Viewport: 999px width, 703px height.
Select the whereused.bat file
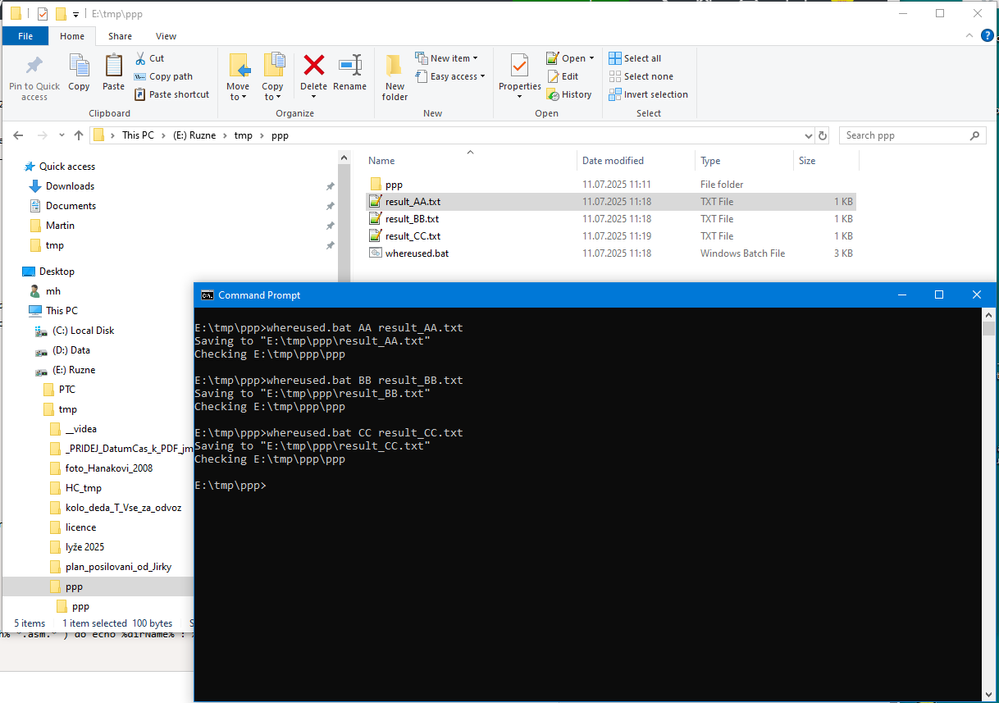coord(417,254)
